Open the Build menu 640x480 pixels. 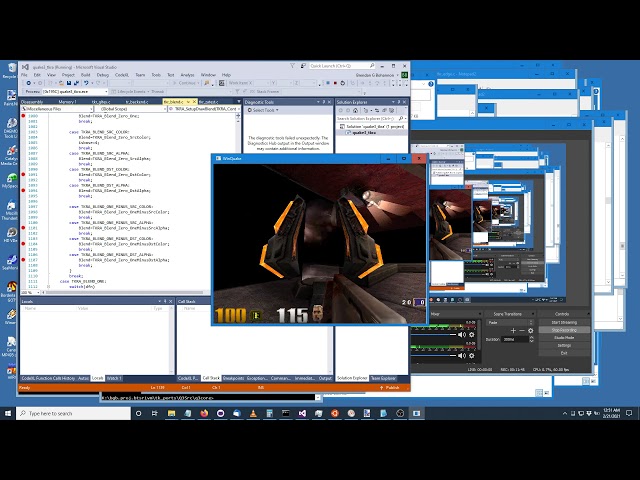click(x=85, y=75)
